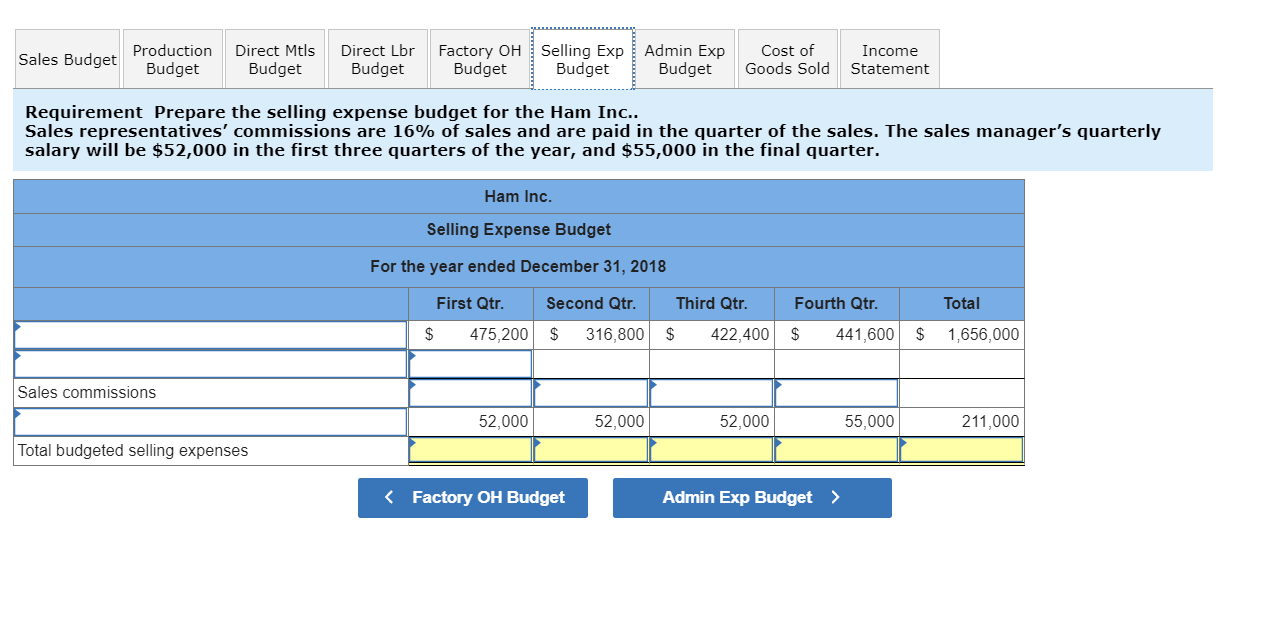This screenshot has width=1282, height=634.
Task: Click the triangle in Sales commissions First Qtr cell
Action: (412, 384)
